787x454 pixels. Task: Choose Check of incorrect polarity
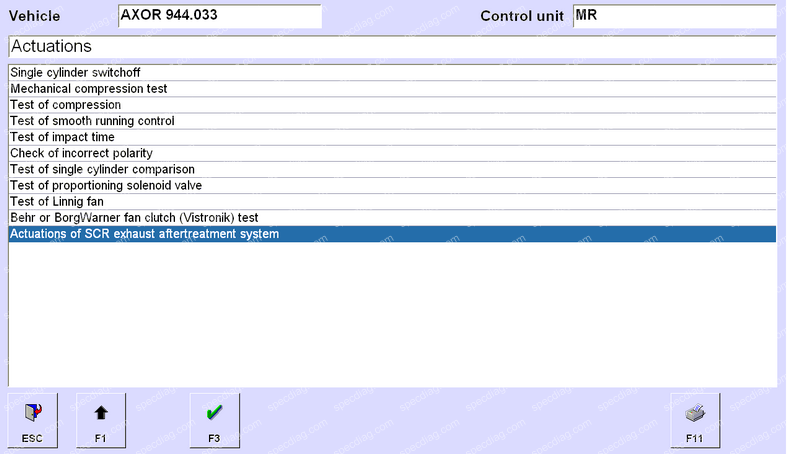[81, 153]
